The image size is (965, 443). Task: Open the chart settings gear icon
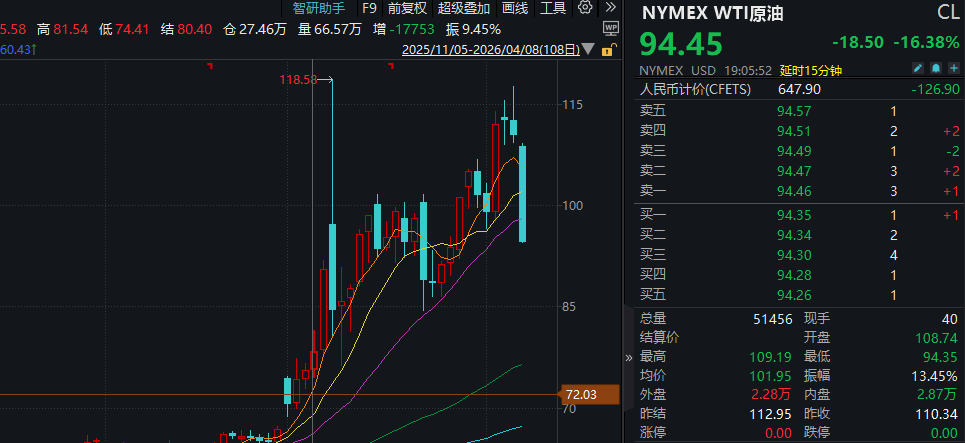(x=585, y=8)
